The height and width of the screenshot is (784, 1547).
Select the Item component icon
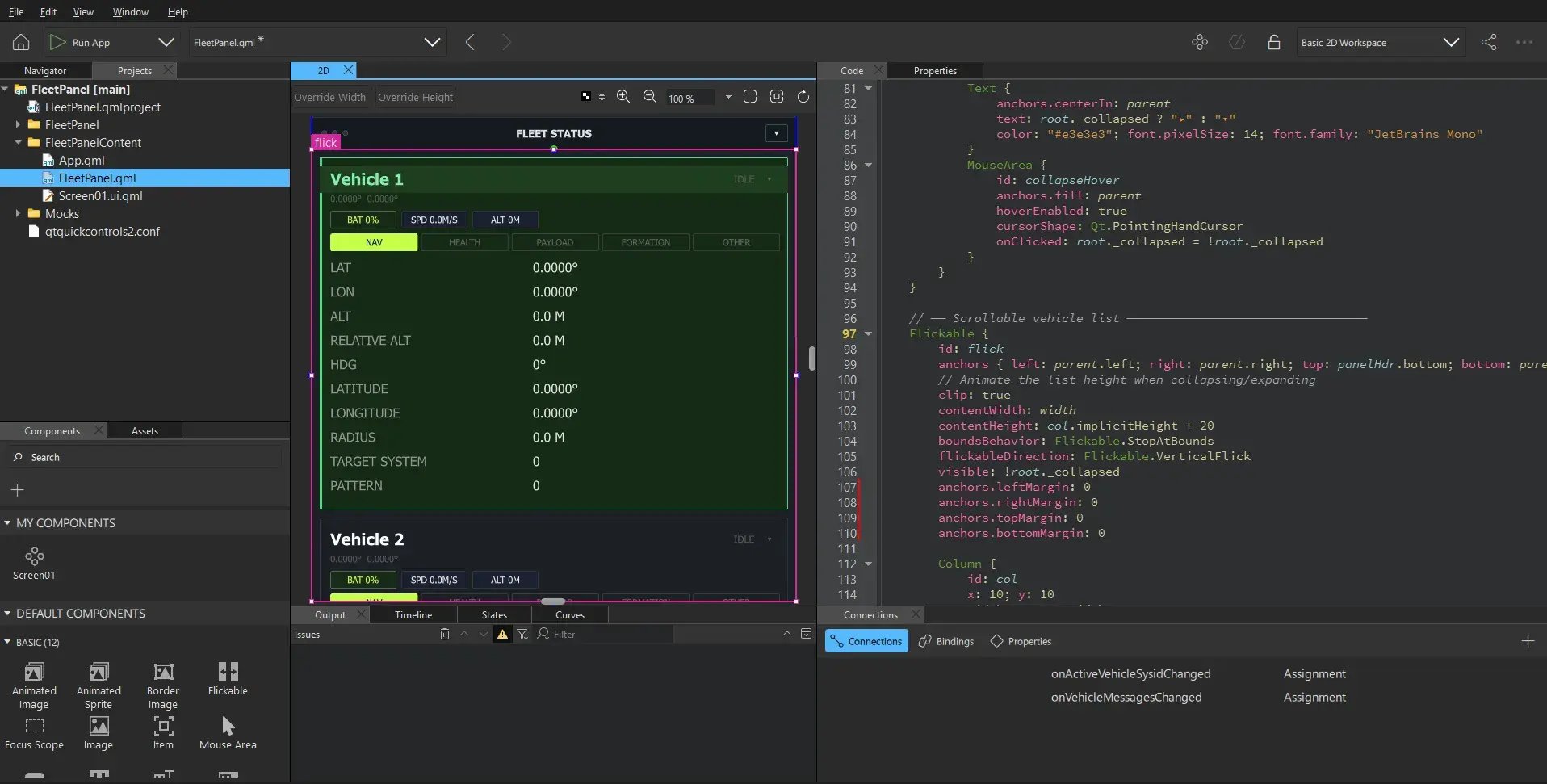click(163, 726)
